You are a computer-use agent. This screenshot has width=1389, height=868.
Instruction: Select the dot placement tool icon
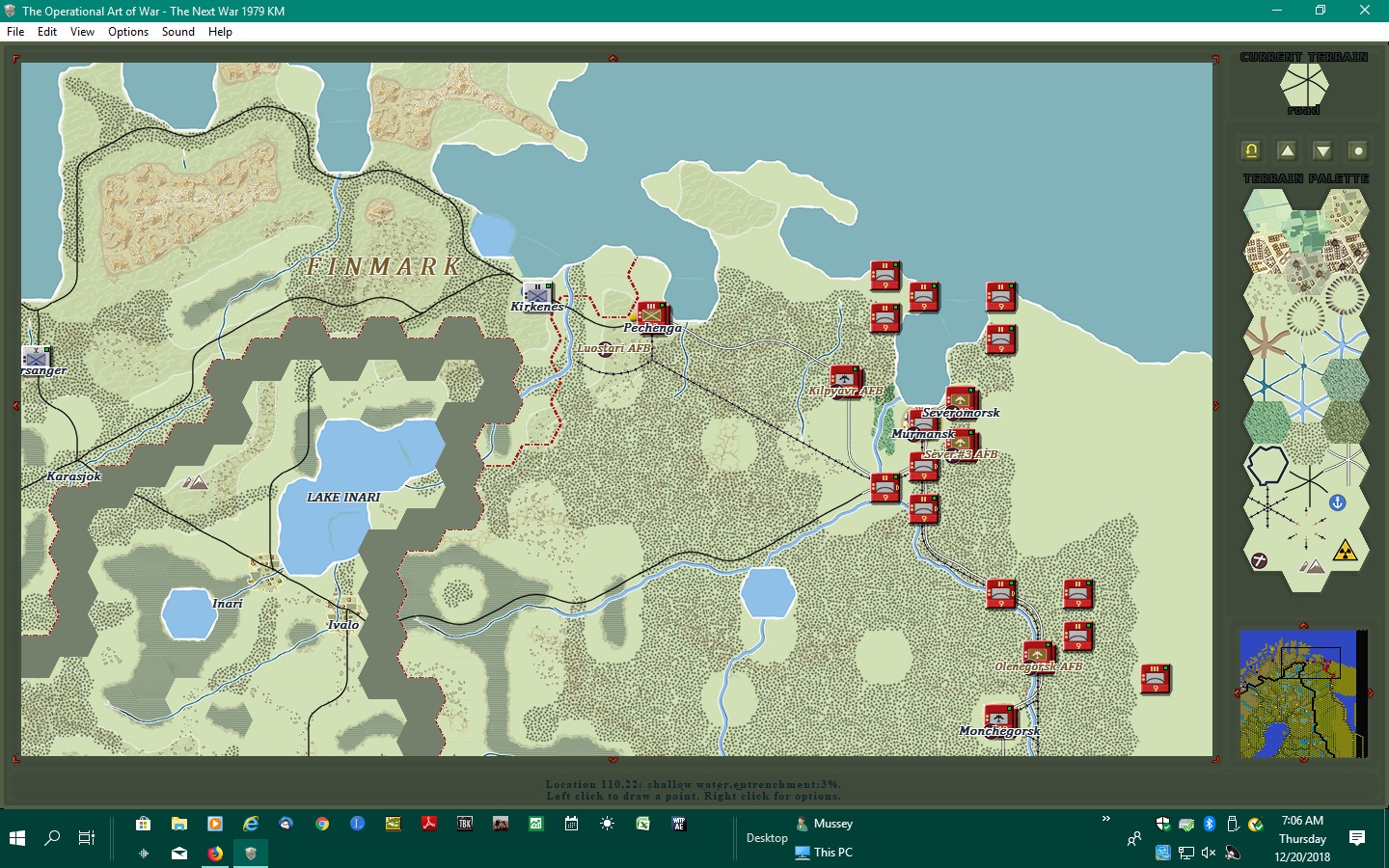[x=1358, y=150]
